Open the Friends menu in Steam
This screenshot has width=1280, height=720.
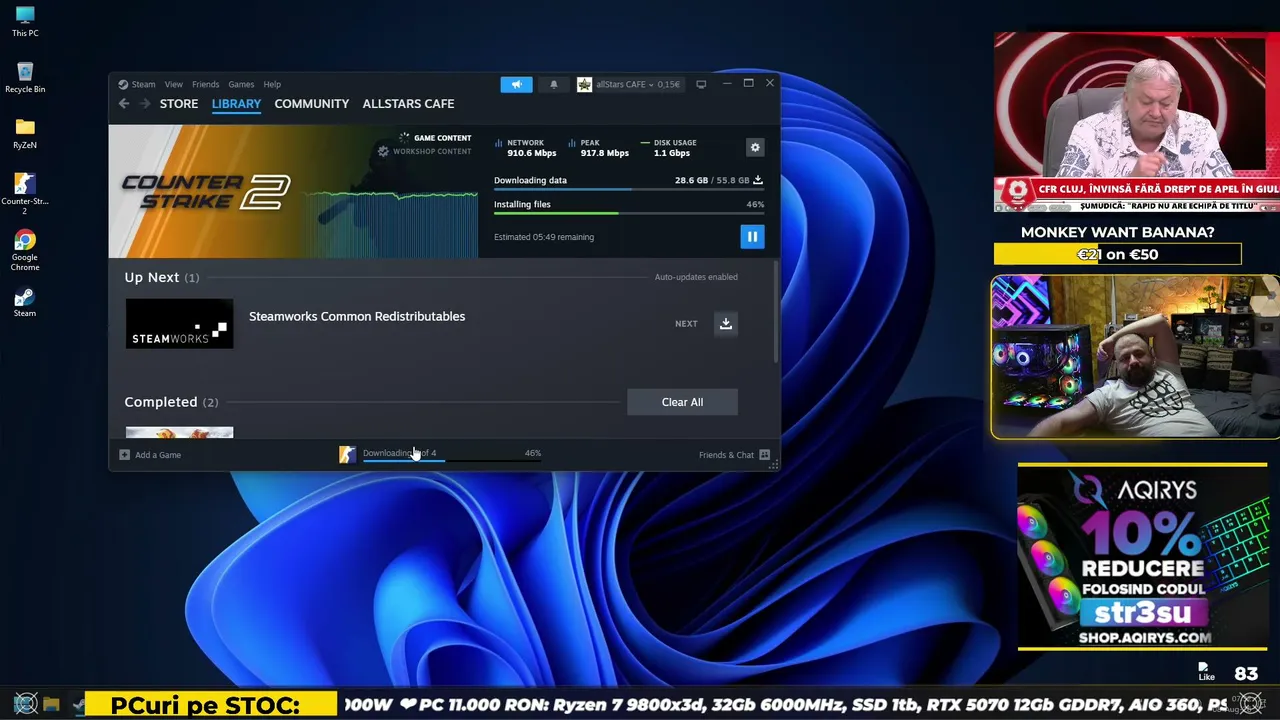pos(205,85)
